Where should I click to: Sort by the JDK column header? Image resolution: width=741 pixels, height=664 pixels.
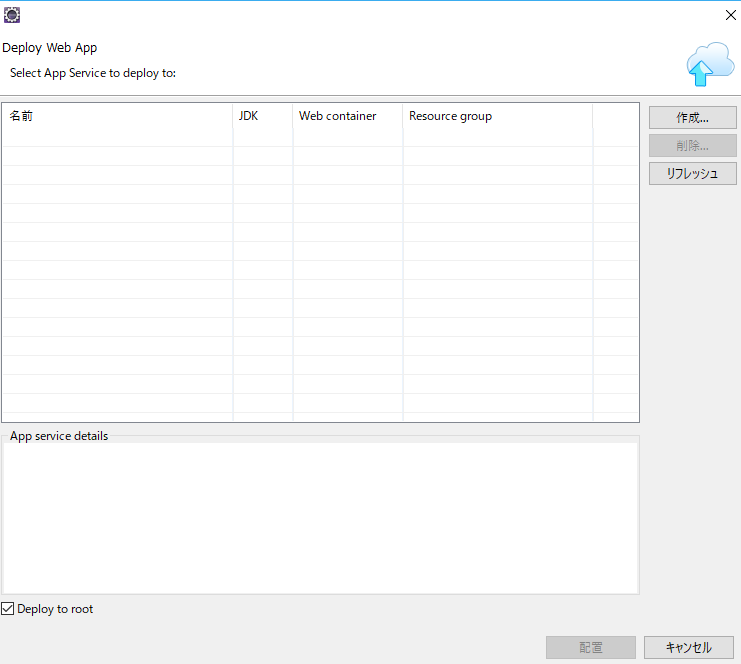coord(263,116)
